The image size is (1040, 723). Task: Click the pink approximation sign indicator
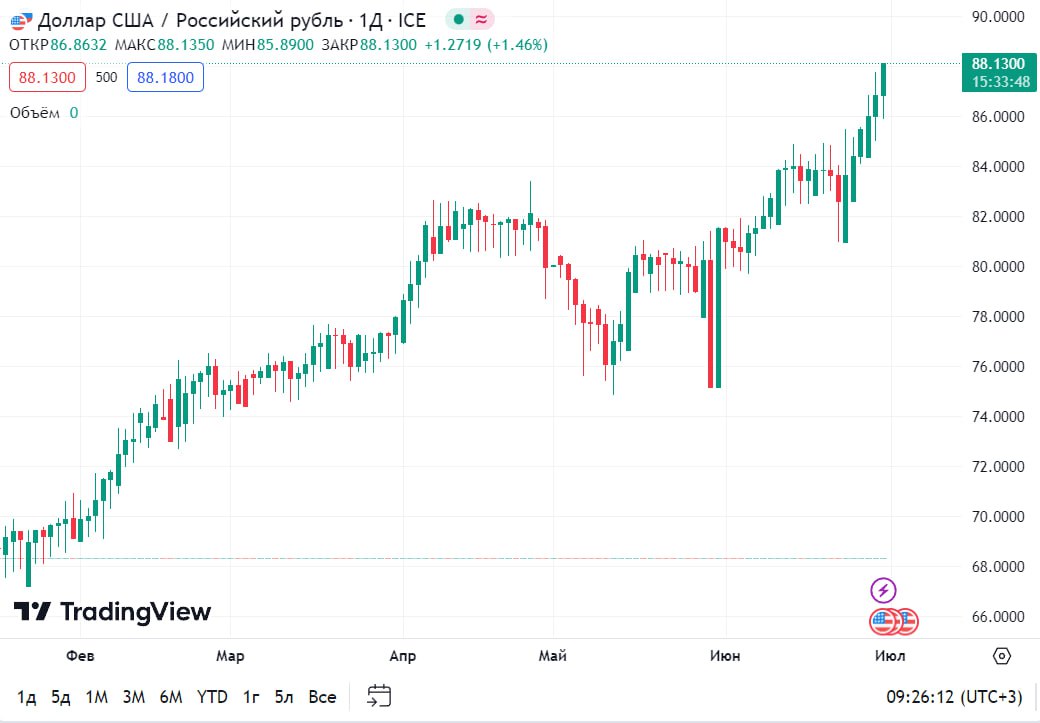481,19
